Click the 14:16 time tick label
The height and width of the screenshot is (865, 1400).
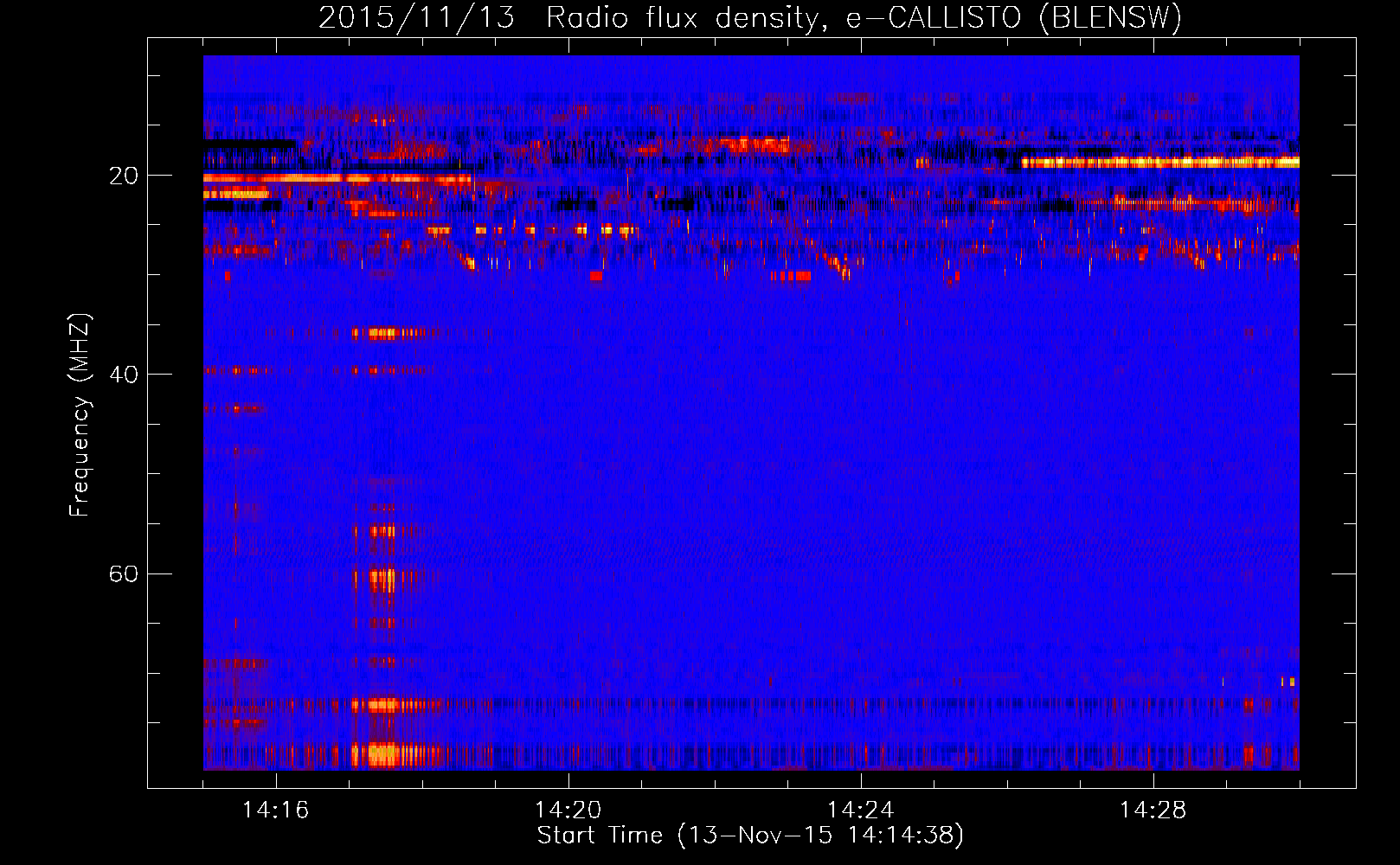pos(276,811)
